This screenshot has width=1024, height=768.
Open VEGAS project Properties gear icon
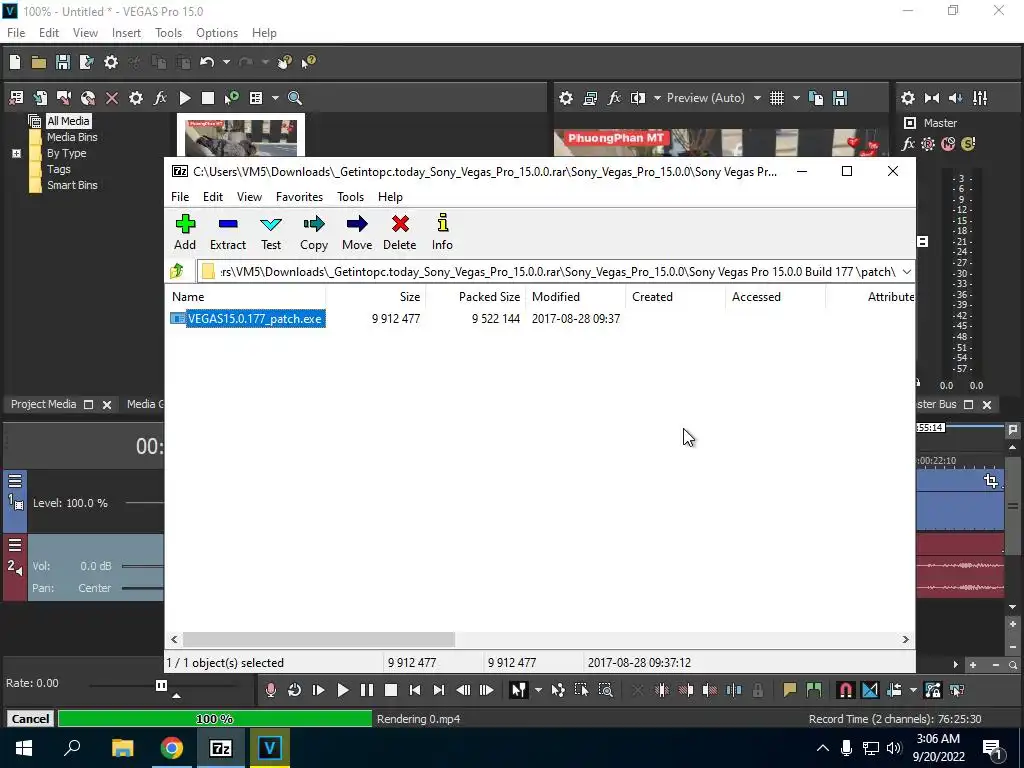111,62
